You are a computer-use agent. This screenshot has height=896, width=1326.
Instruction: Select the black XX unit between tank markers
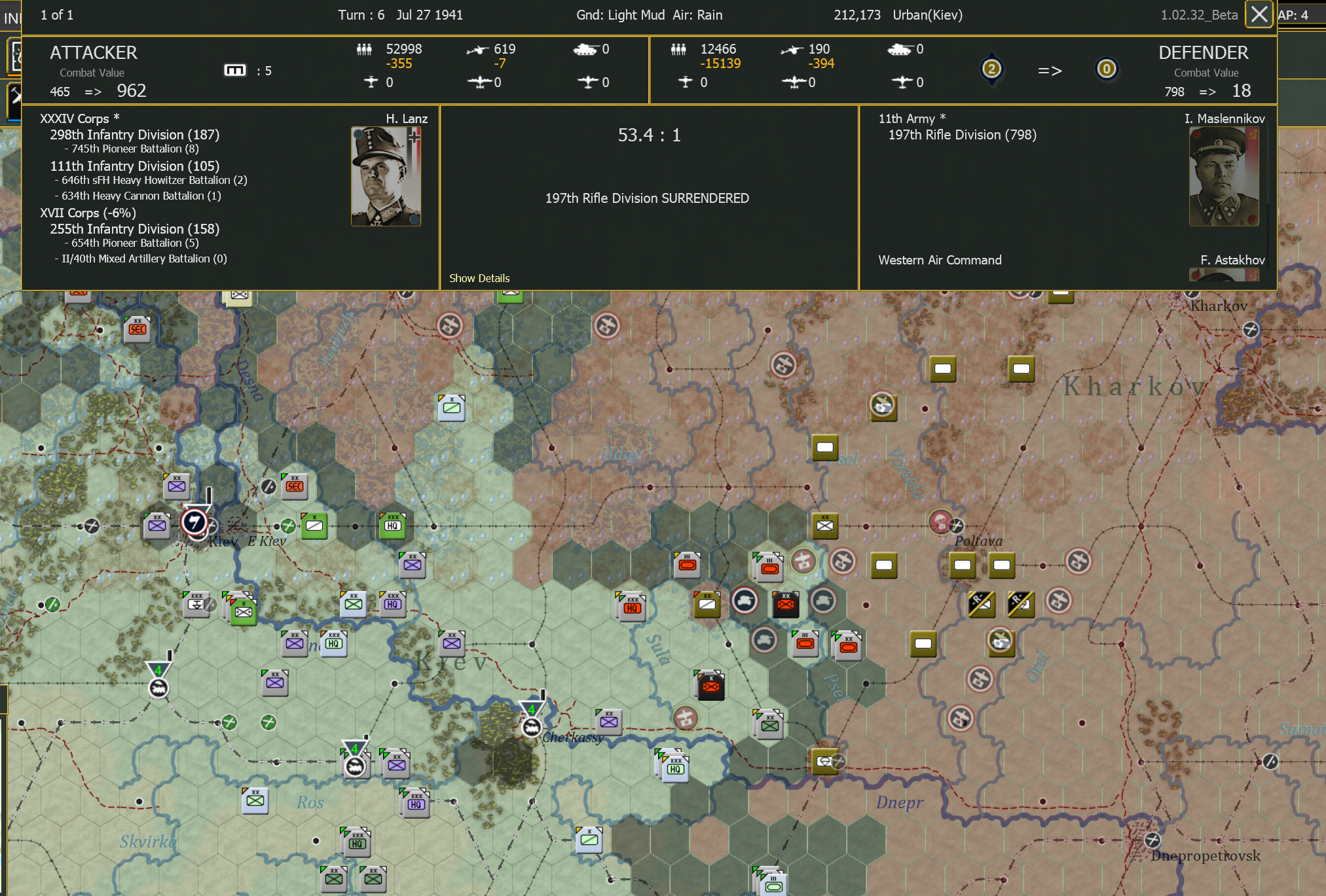coord(785,603)
